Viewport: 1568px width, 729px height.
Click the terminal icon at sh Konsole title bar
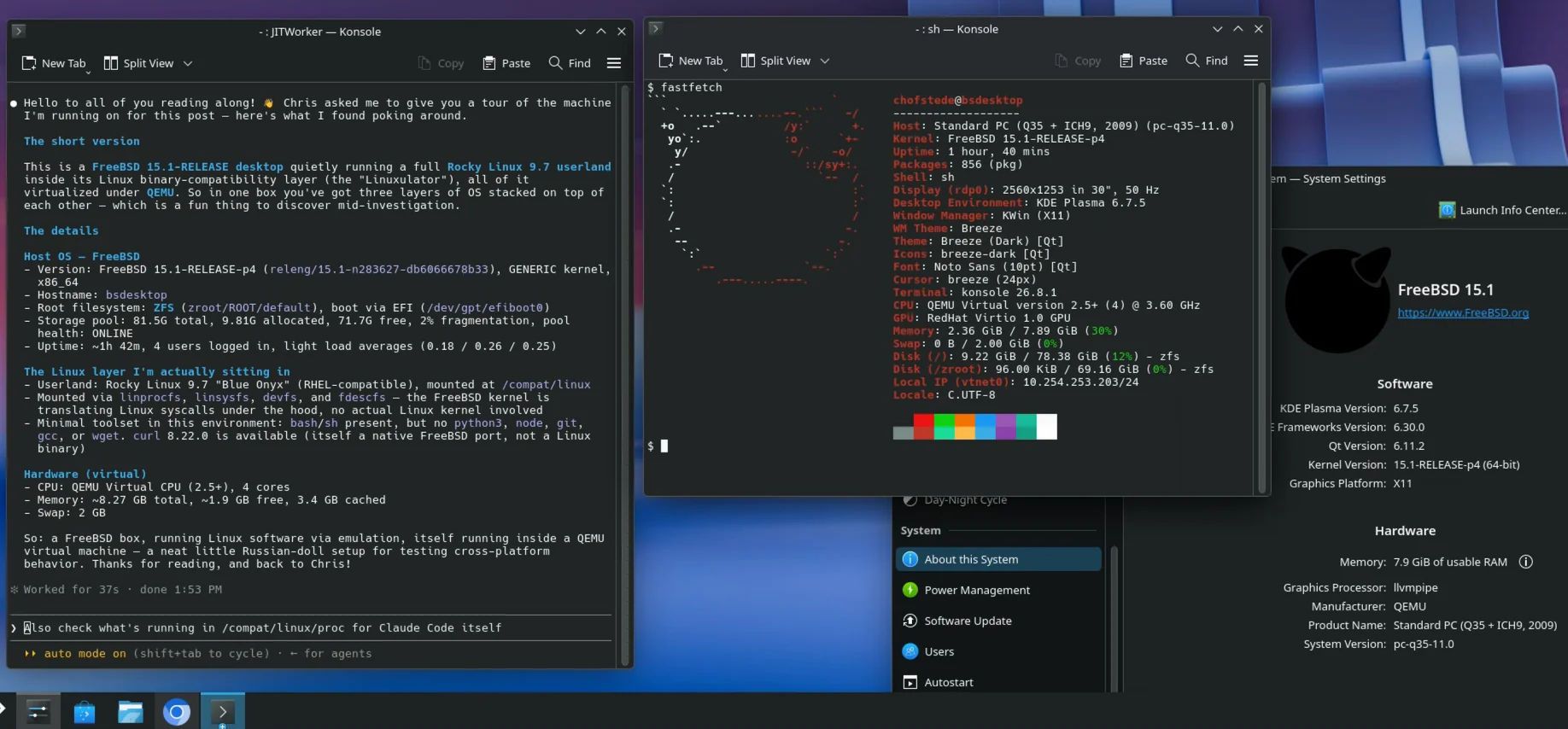(655, 28)
